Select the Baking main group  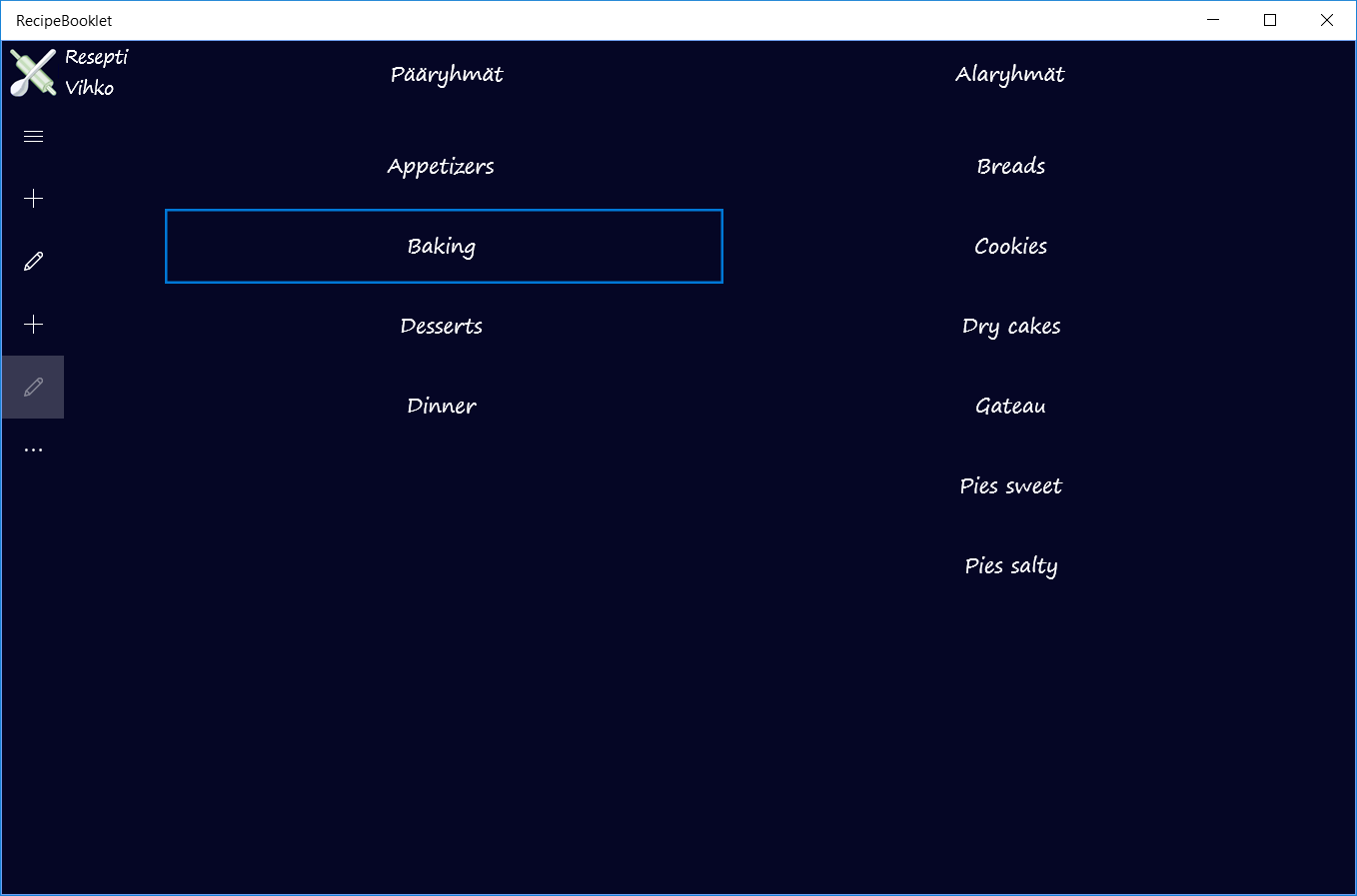coord(443,246)
